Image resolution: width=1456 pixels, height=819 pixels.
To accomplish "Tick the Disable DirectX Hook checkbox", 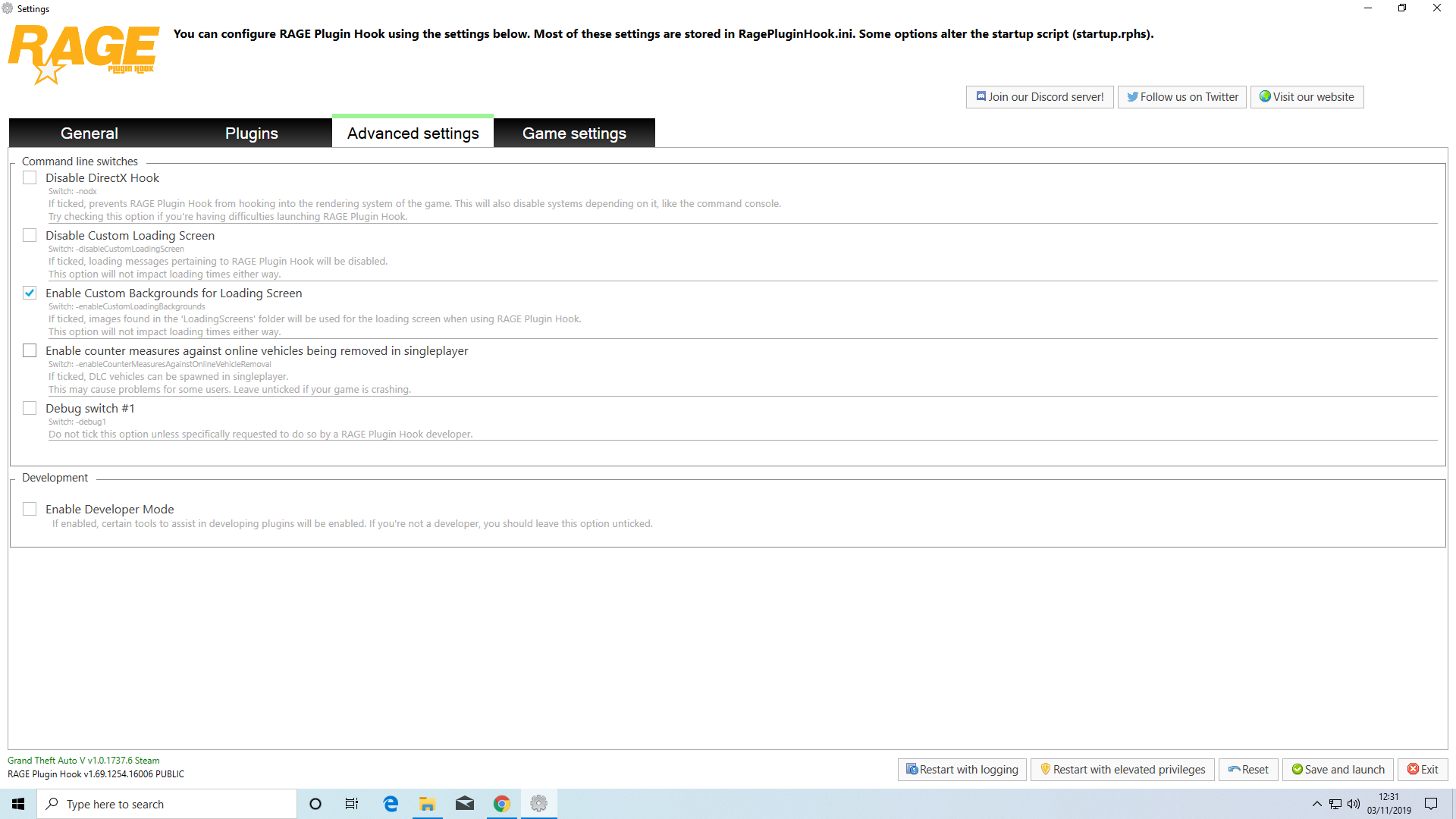I will coord(30,177).
